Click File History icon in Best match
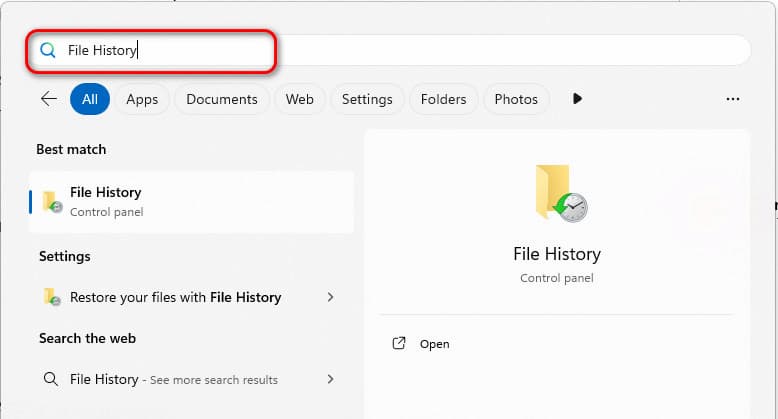Image resolution: width=778 pixels, height=419 pixels. pos(52,201)
